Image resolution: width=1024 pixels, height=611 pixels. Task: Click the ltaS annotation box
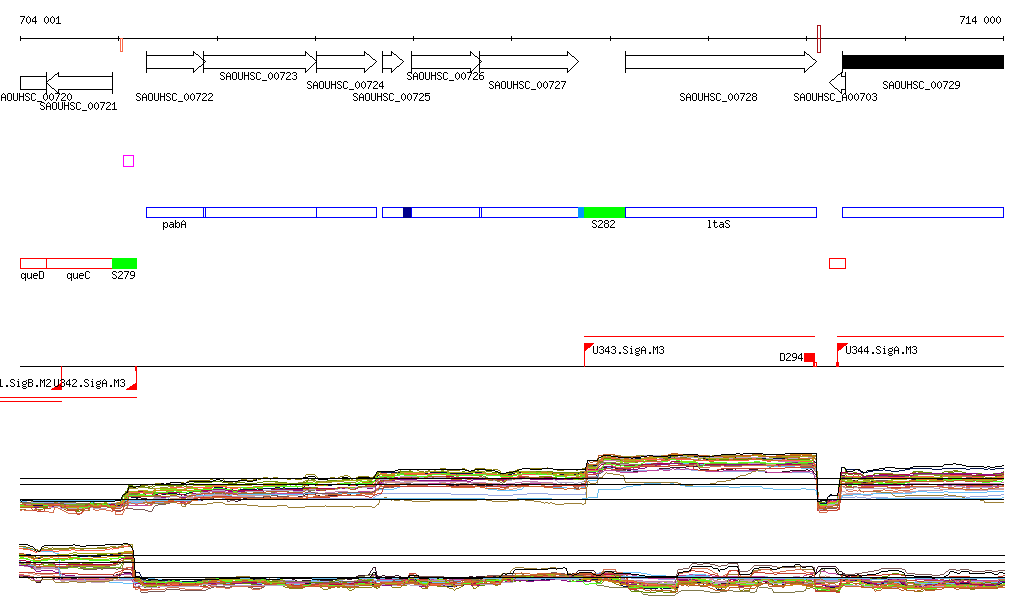720,212
